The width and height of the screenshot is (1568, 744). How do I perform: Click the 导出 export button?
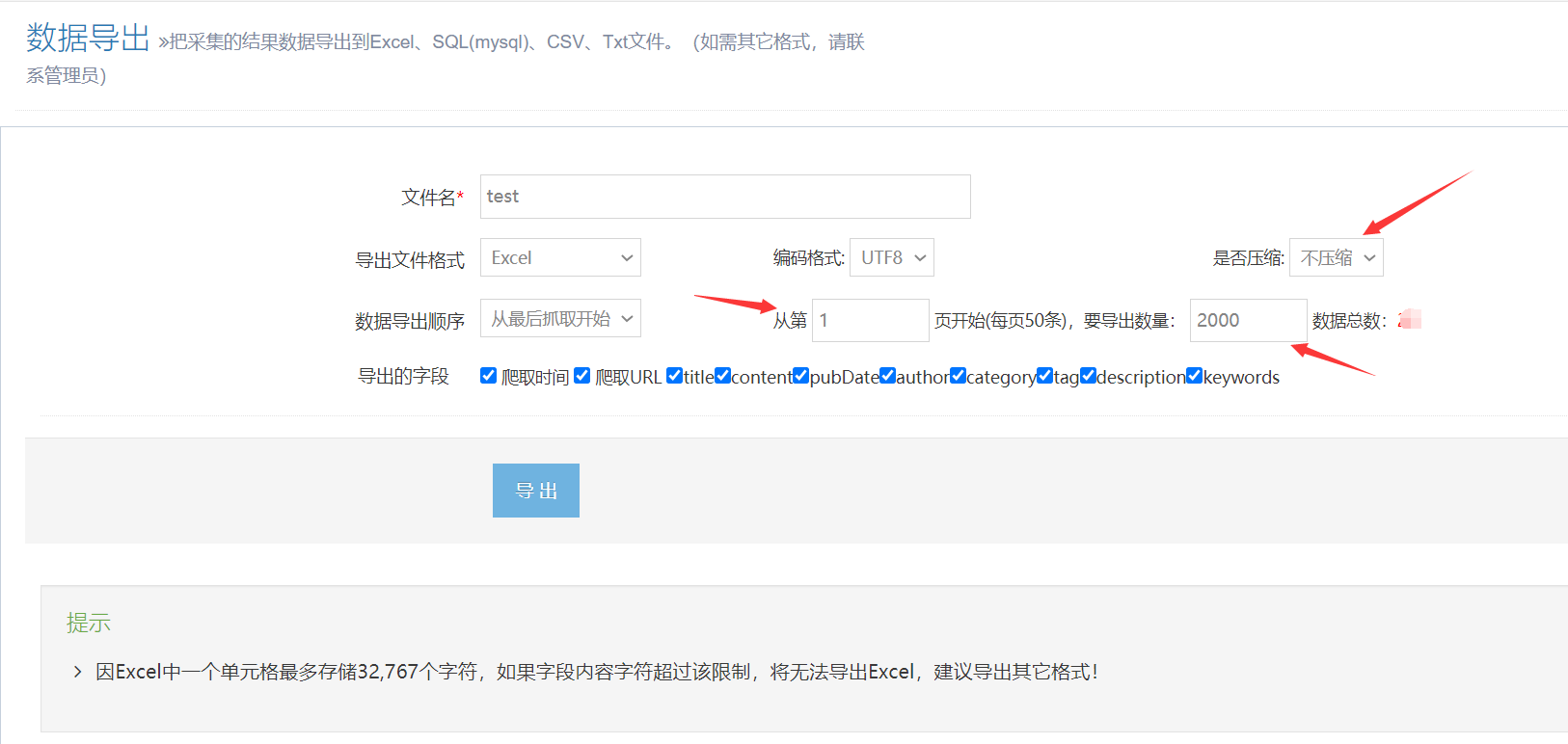click(x=536, y=491)
